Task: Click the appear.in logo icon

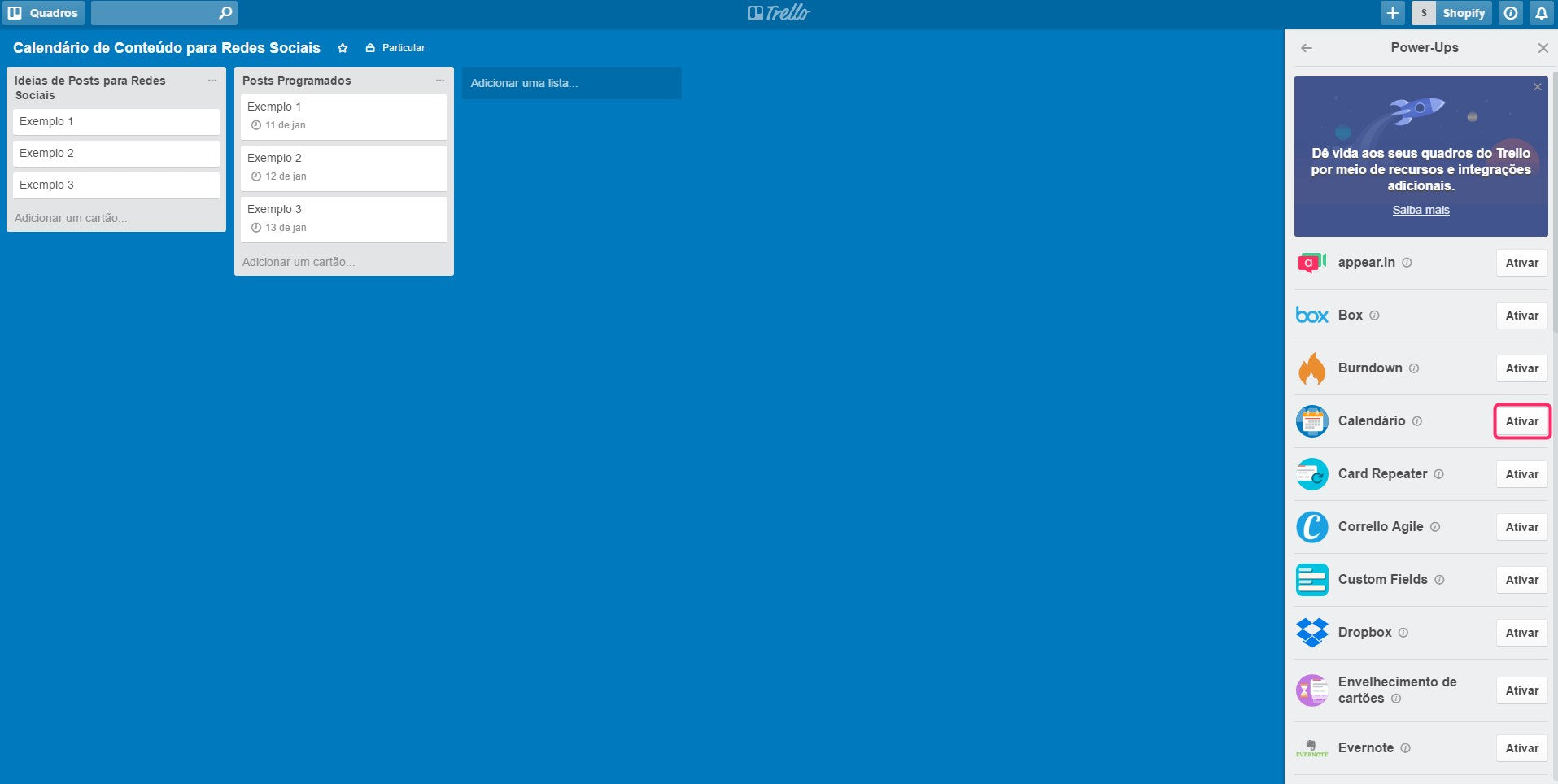Action: 1311,263
